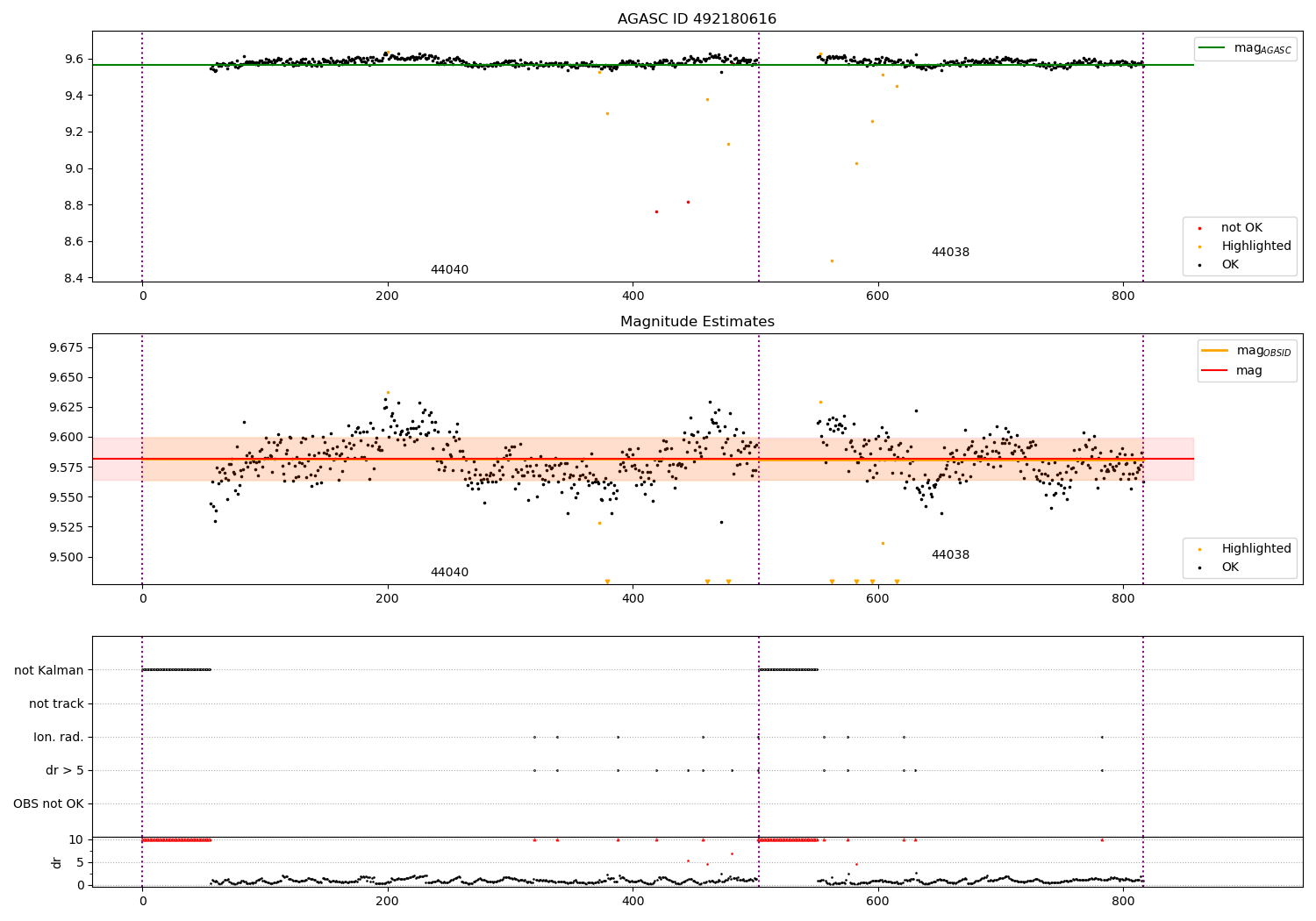Click the 'dr > 5' axis label

coord(65,770)
